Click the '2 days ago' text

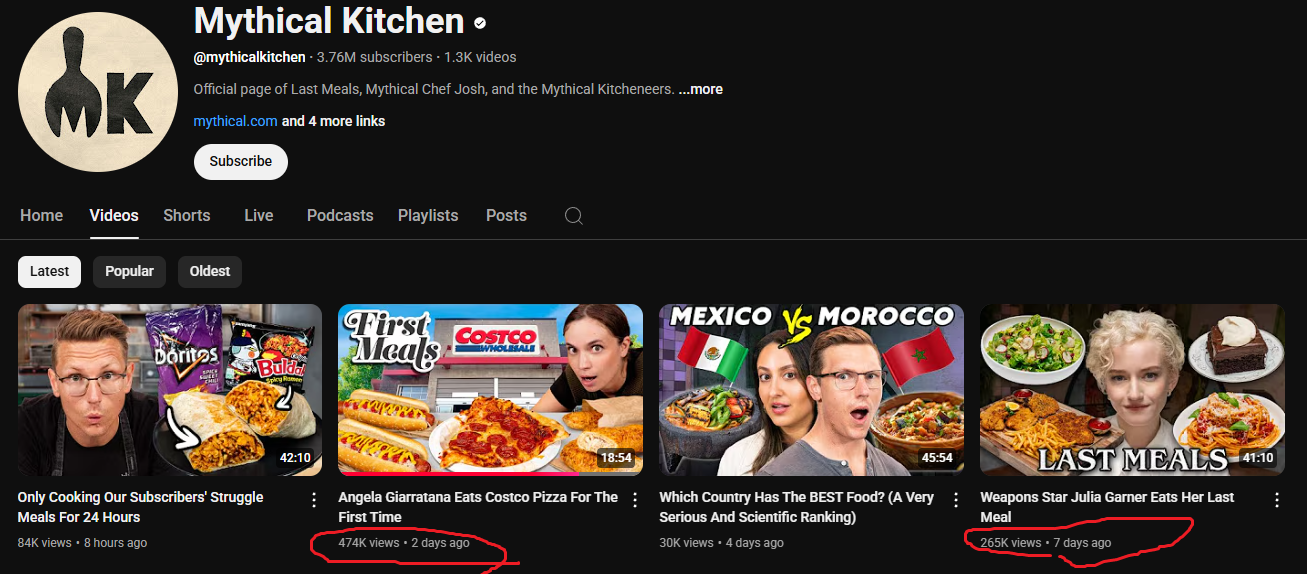point(440,543)
